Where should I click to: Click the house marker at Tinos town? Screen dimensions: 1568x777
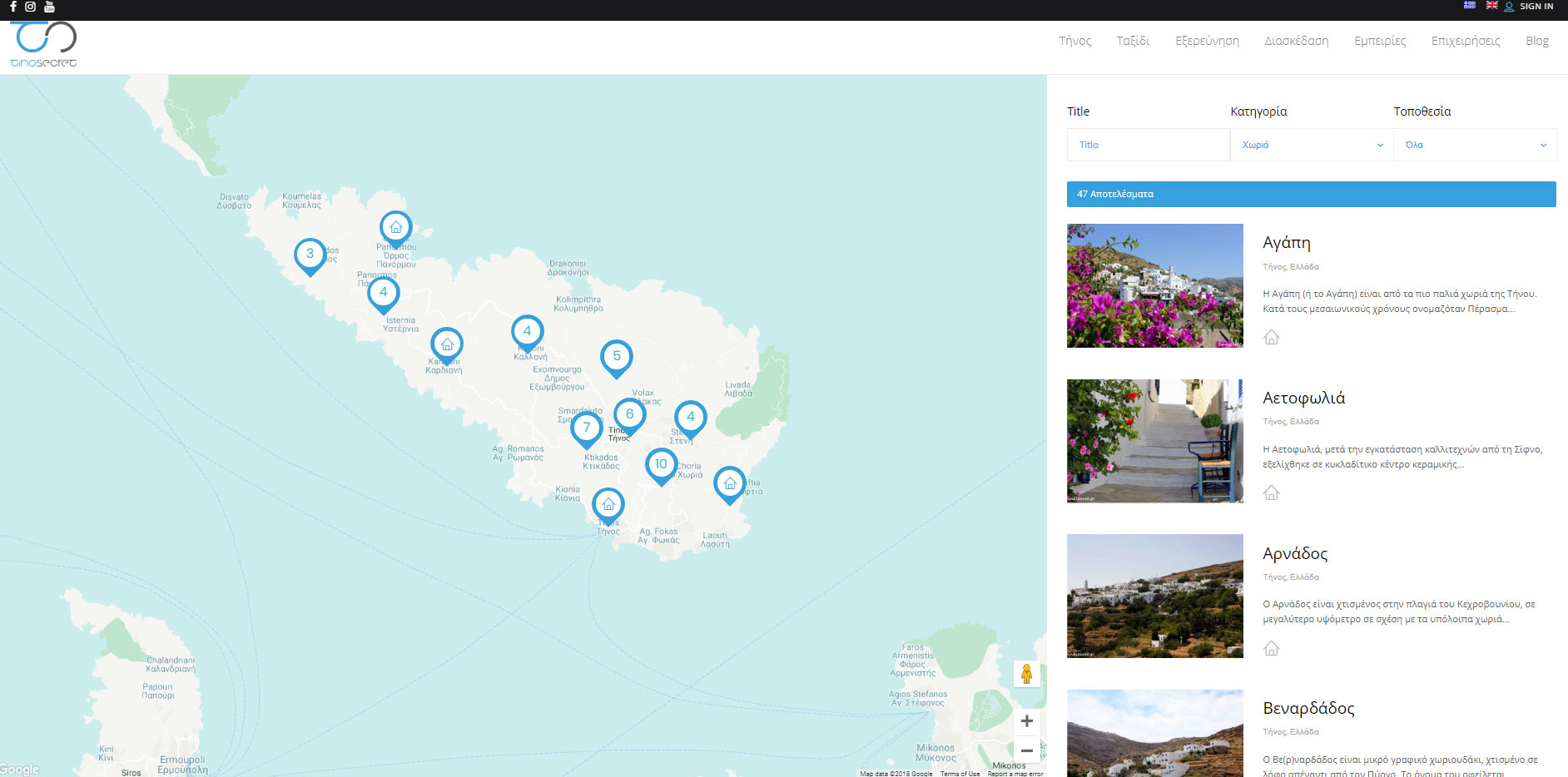pyautogui.click(x=608, y=506)
